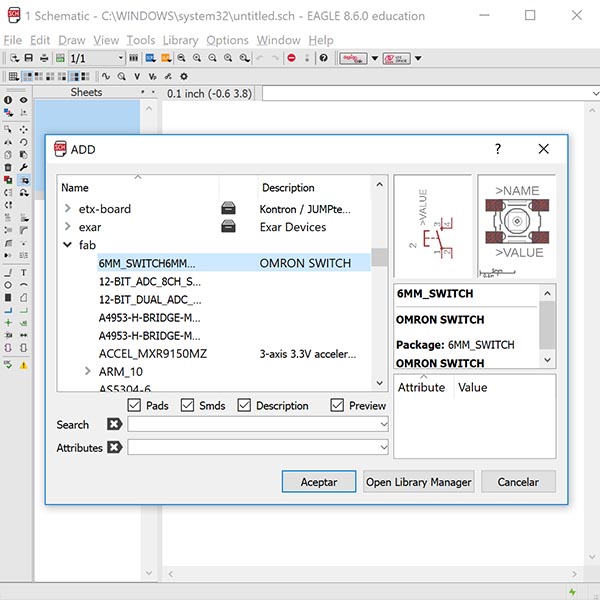600x600 pixels.
Task: Click the Cancelar button
Action: tap(518, 481)
